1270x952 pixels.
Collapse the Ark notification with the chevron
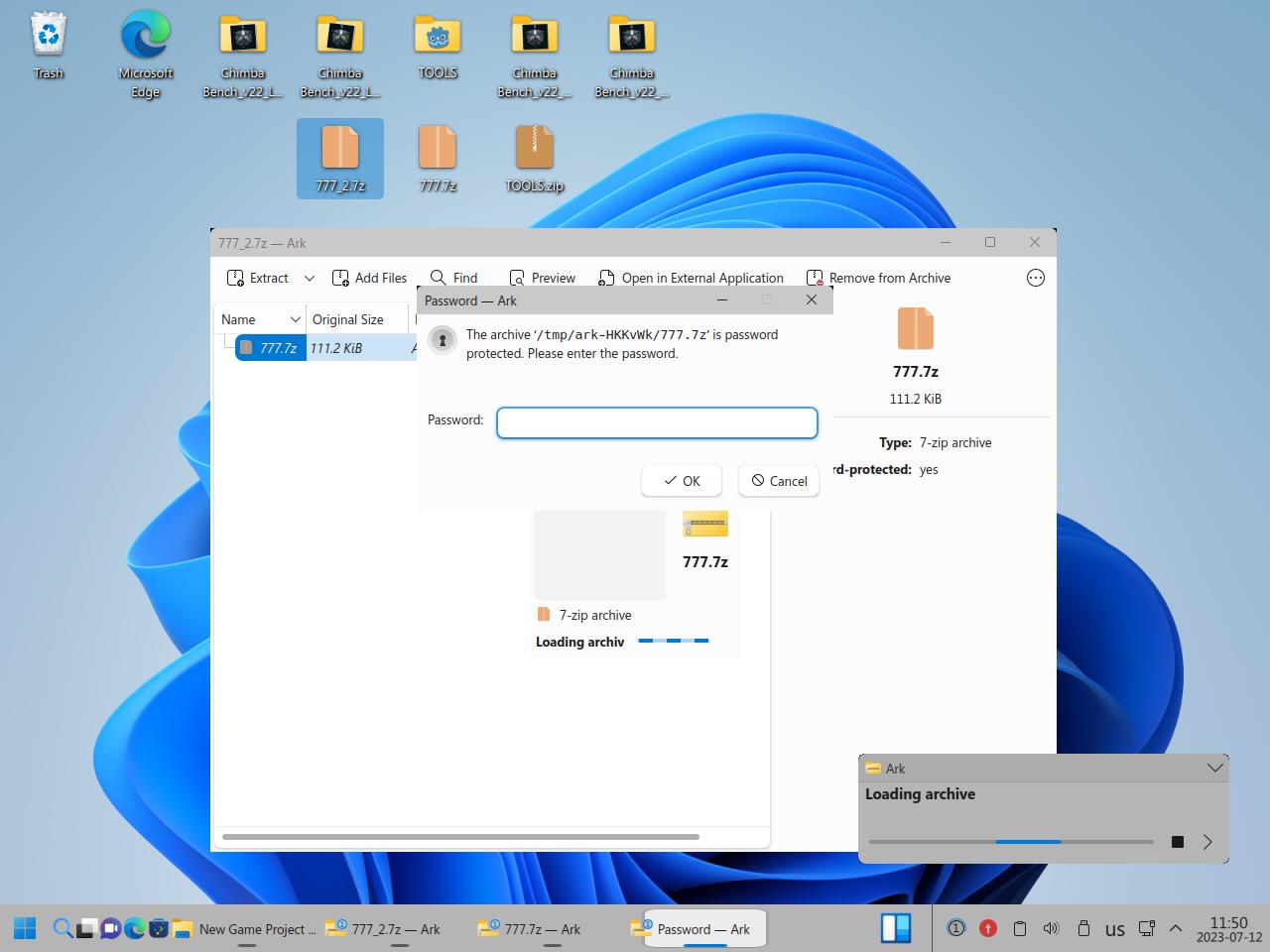tap(1214, 769)
